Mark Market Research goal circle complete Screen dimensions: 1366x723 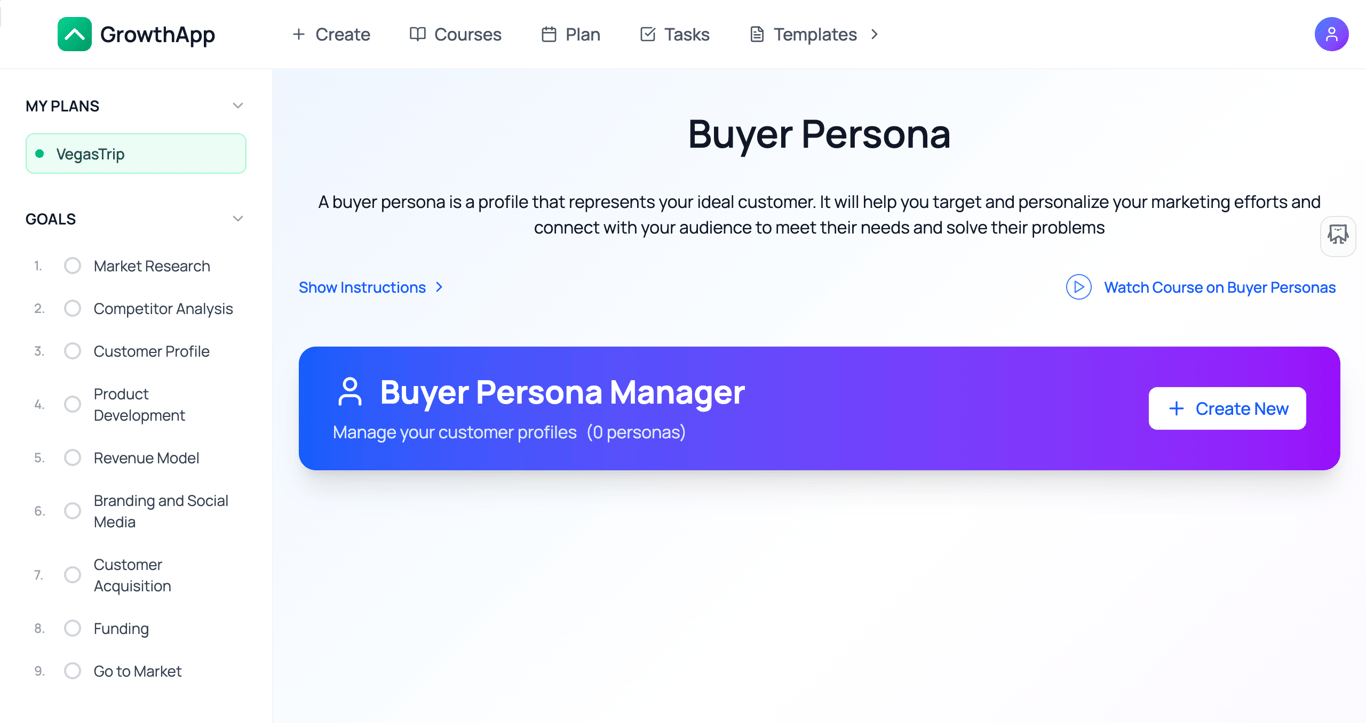[72, 266]
